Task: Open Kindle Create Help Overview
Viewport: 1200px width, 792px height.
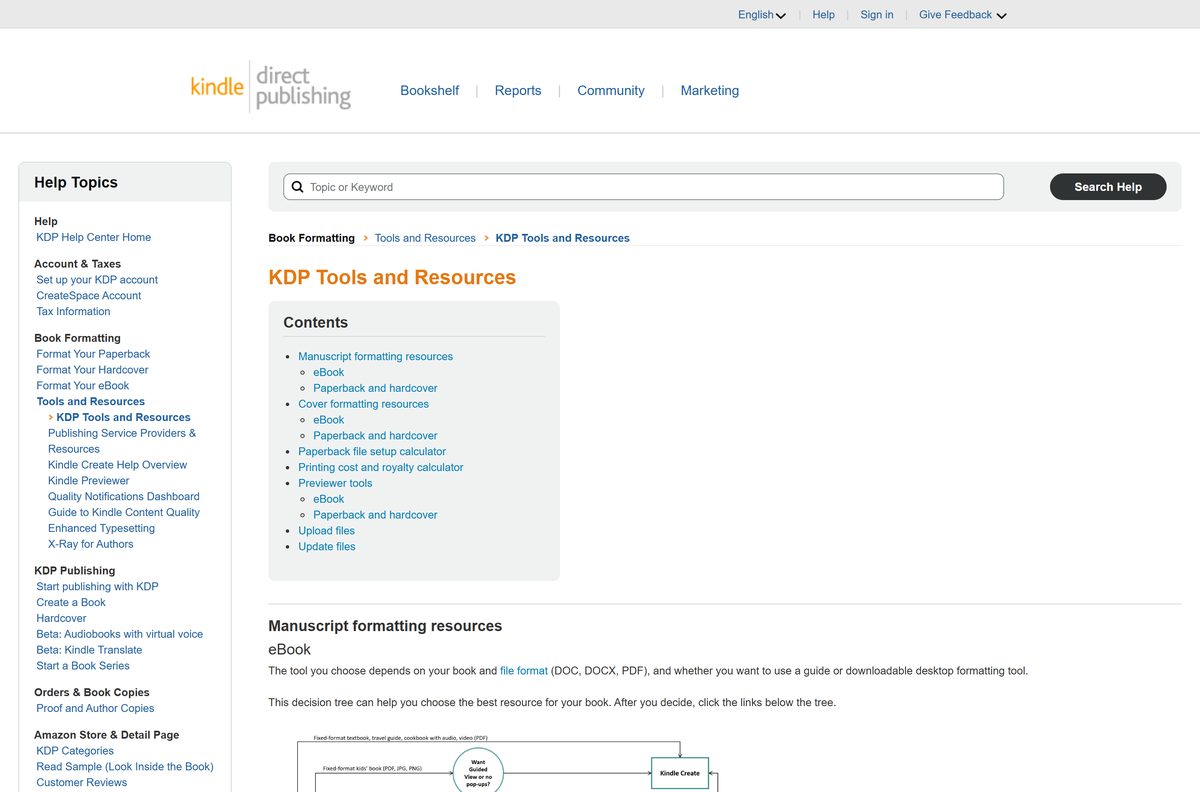Action: 117,465
